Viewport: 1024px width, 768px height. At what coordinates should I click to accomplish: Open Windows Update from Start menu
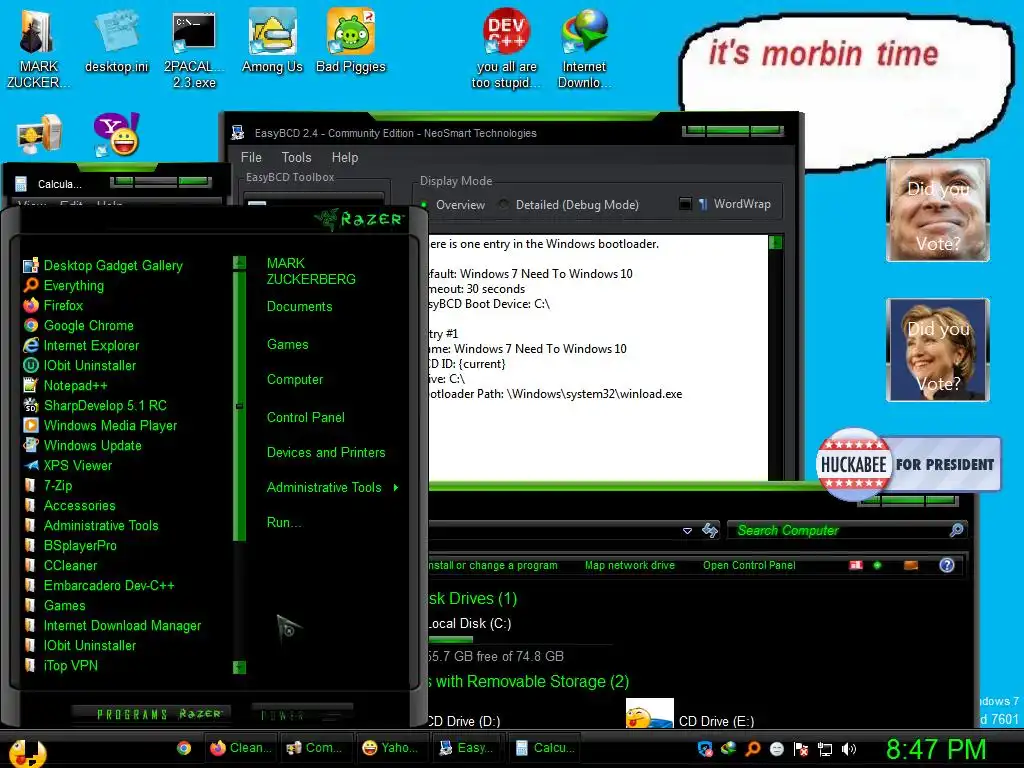click(82, 445)
